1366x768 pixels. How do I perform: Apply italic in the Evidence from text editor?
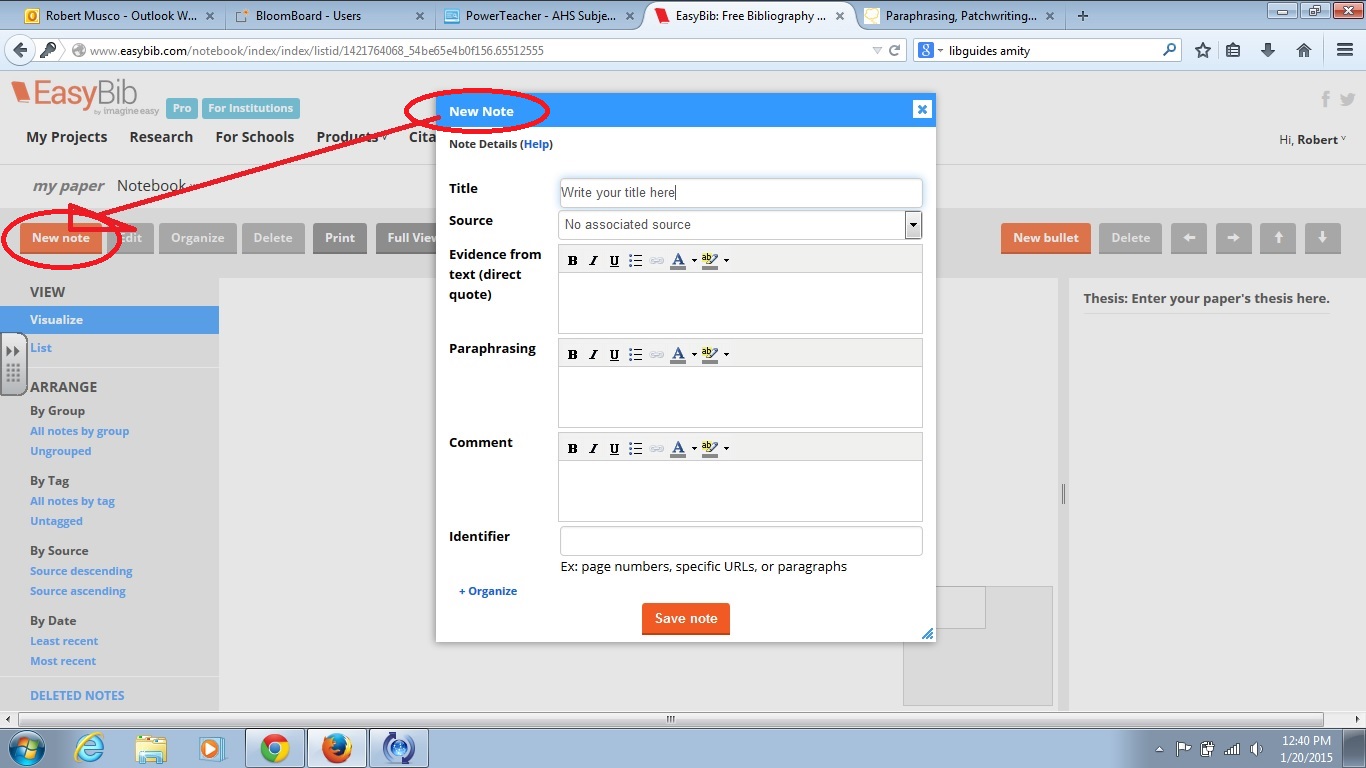pos(593,260)
